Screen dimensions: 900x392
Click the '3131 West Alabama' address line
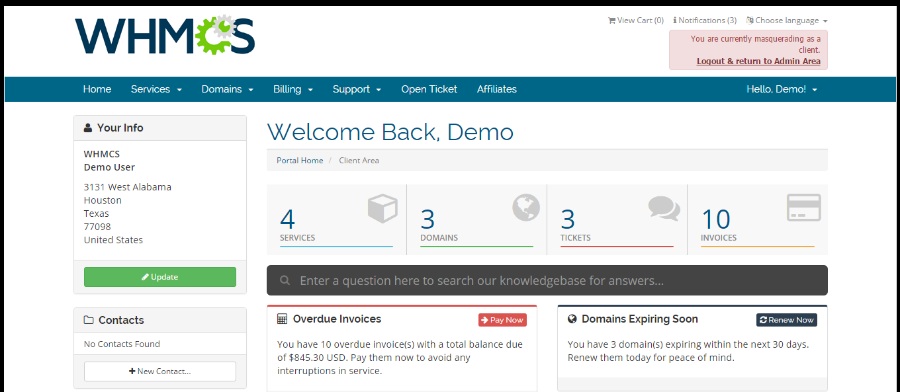[x=127, y=187]
